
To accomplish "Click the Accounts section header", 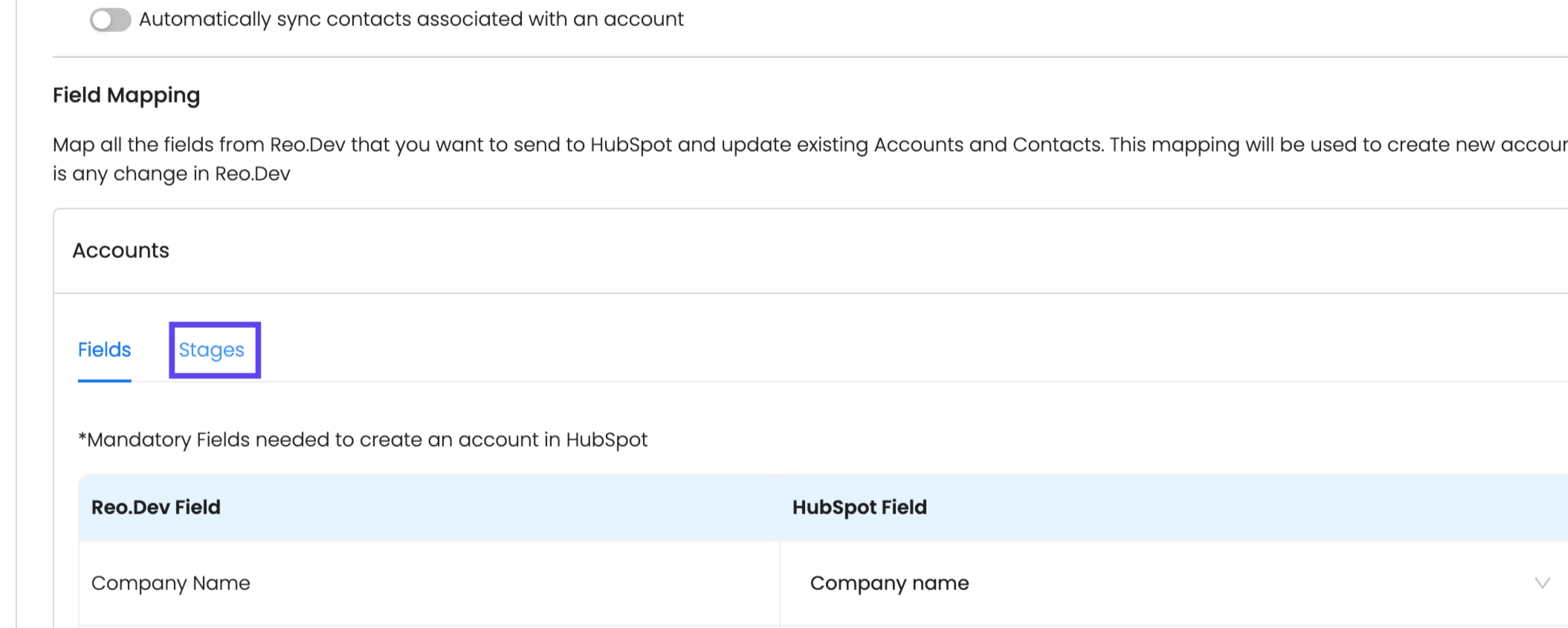I will 120,250.
